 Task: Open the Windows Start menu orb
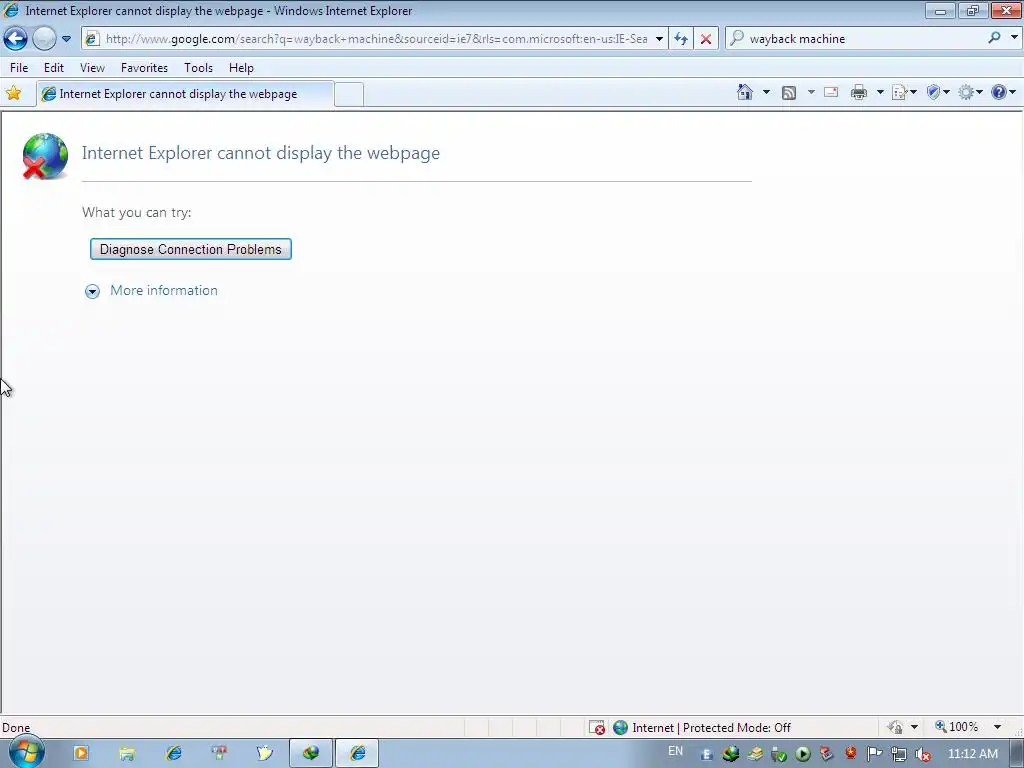(x=26, y=753)
